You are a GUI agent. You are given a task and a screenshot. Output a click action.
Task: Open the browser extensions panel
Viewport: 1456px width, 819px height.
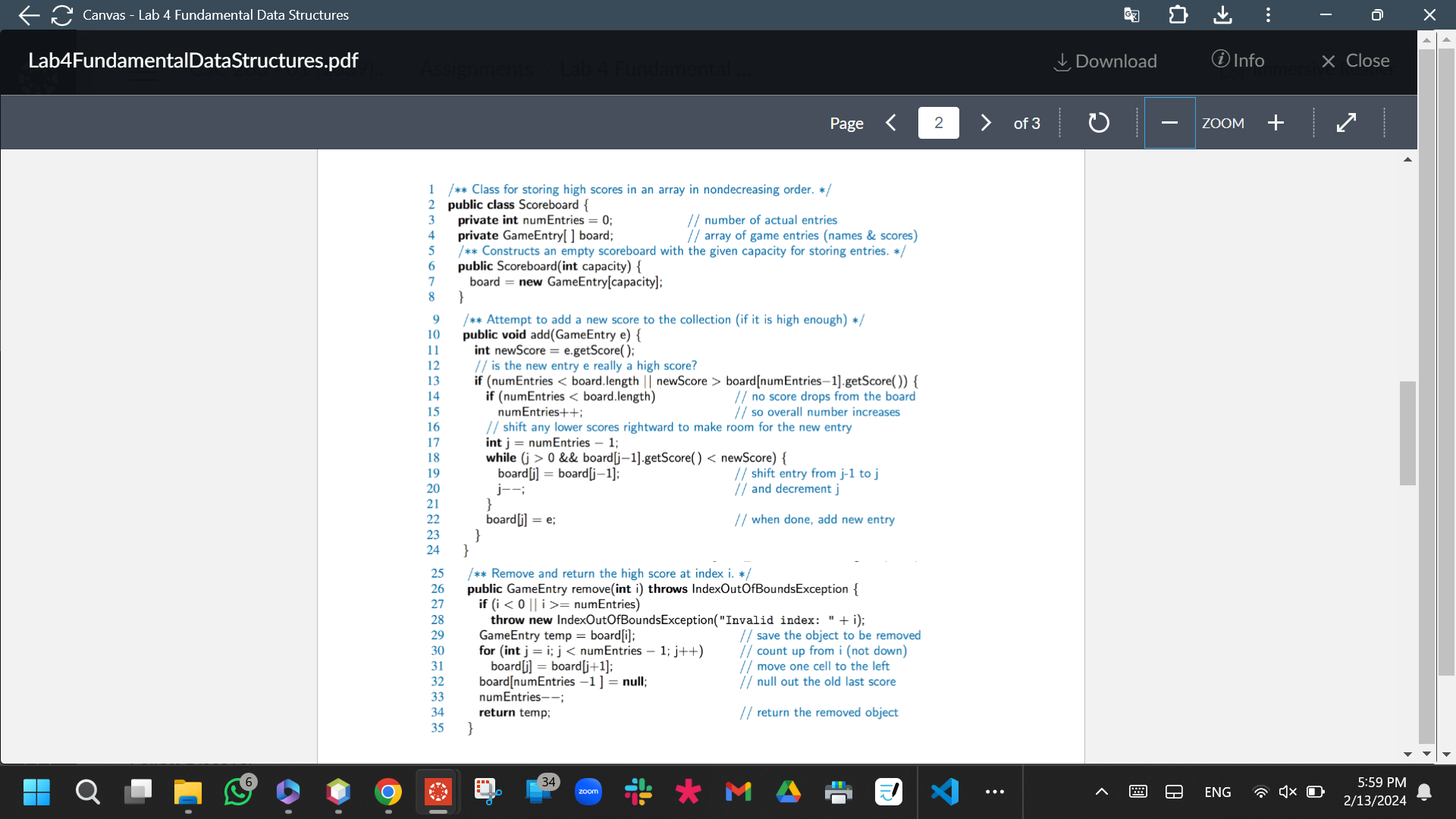1178,14
